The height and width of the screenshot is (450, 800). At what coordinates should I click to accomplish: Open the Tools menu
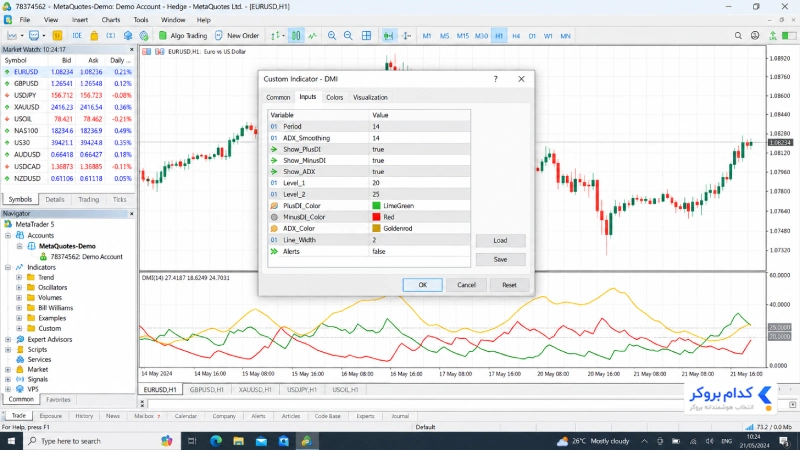(x=141, y=20)
